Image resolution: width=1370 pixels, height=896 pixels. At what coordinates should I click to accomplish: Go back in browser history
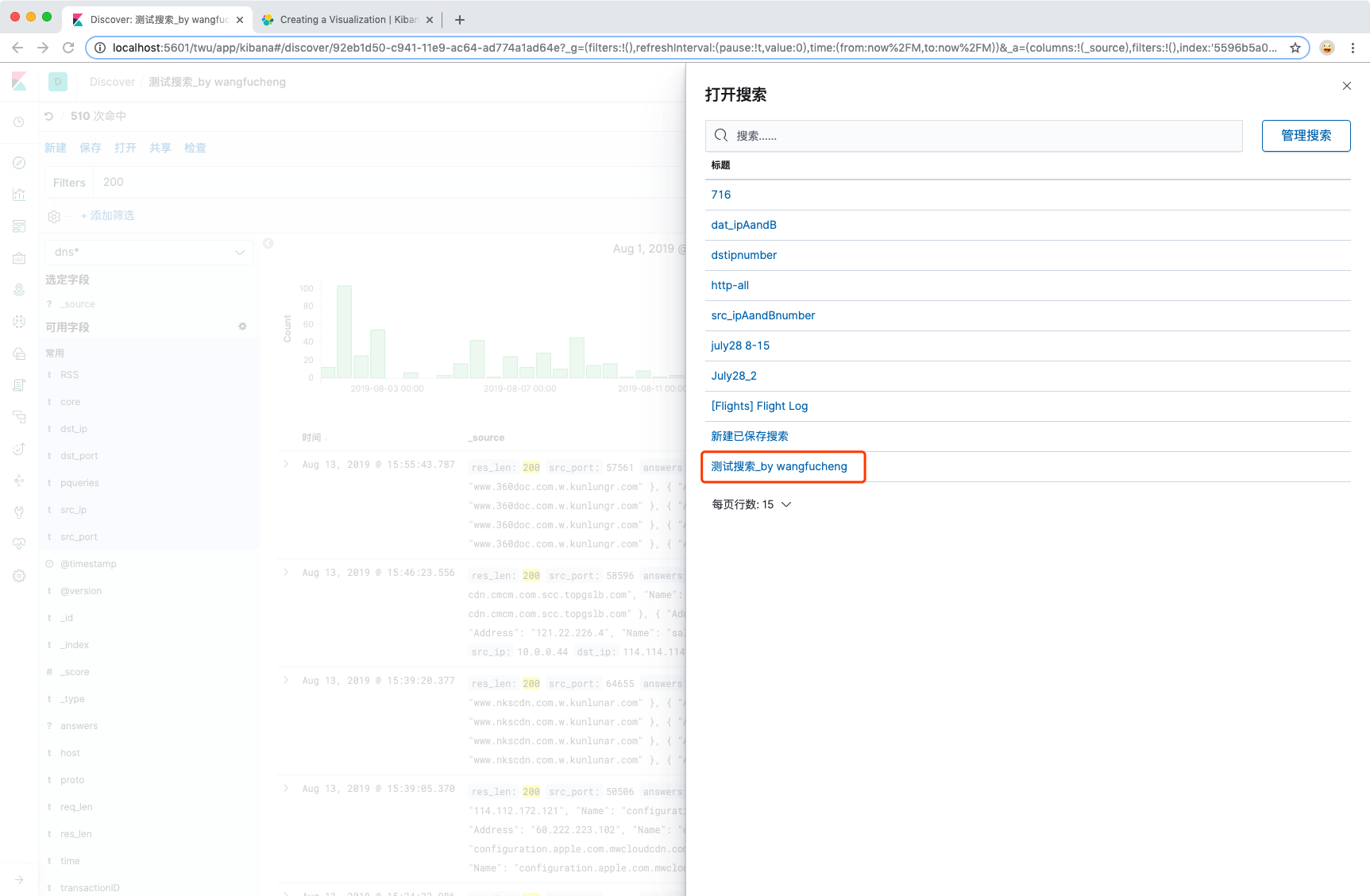pyautogui.click(x=17, y=48)
